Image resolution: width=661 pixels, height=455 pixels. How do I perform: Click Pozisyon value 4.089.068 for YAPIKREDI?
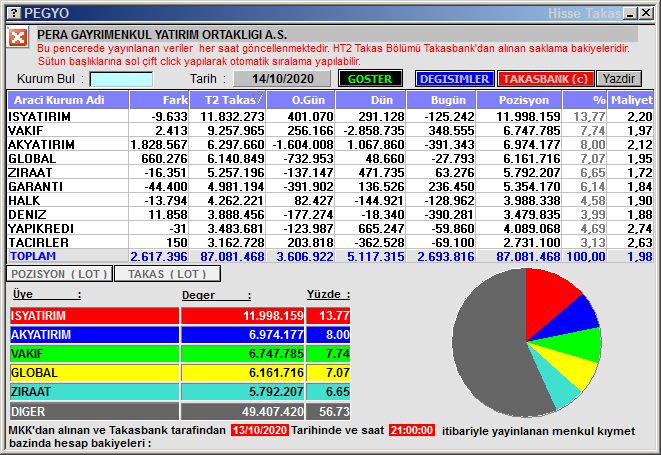click(x=532, y=228)
